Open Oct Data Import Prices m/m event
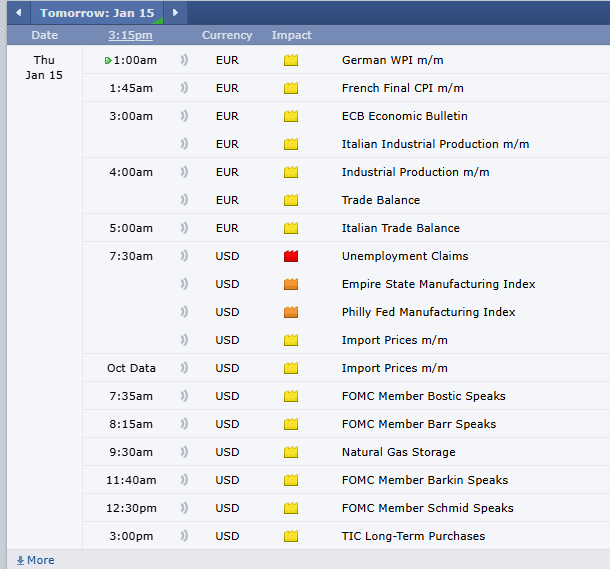The width and height of the screenshot is (610, 569). [394, 368]
